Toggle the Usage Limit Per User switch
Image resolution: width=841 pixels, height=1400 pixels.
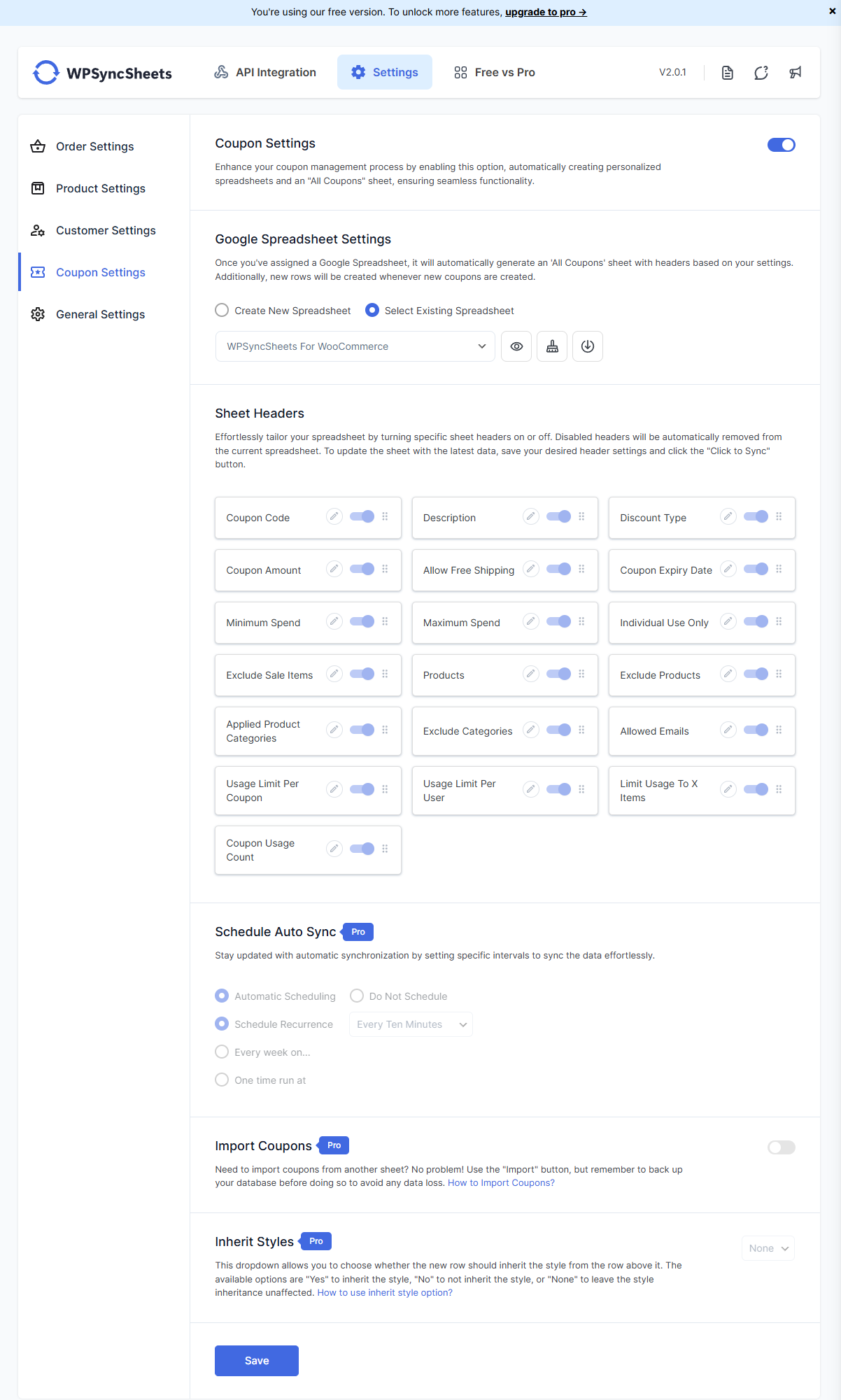click(559, 789)
